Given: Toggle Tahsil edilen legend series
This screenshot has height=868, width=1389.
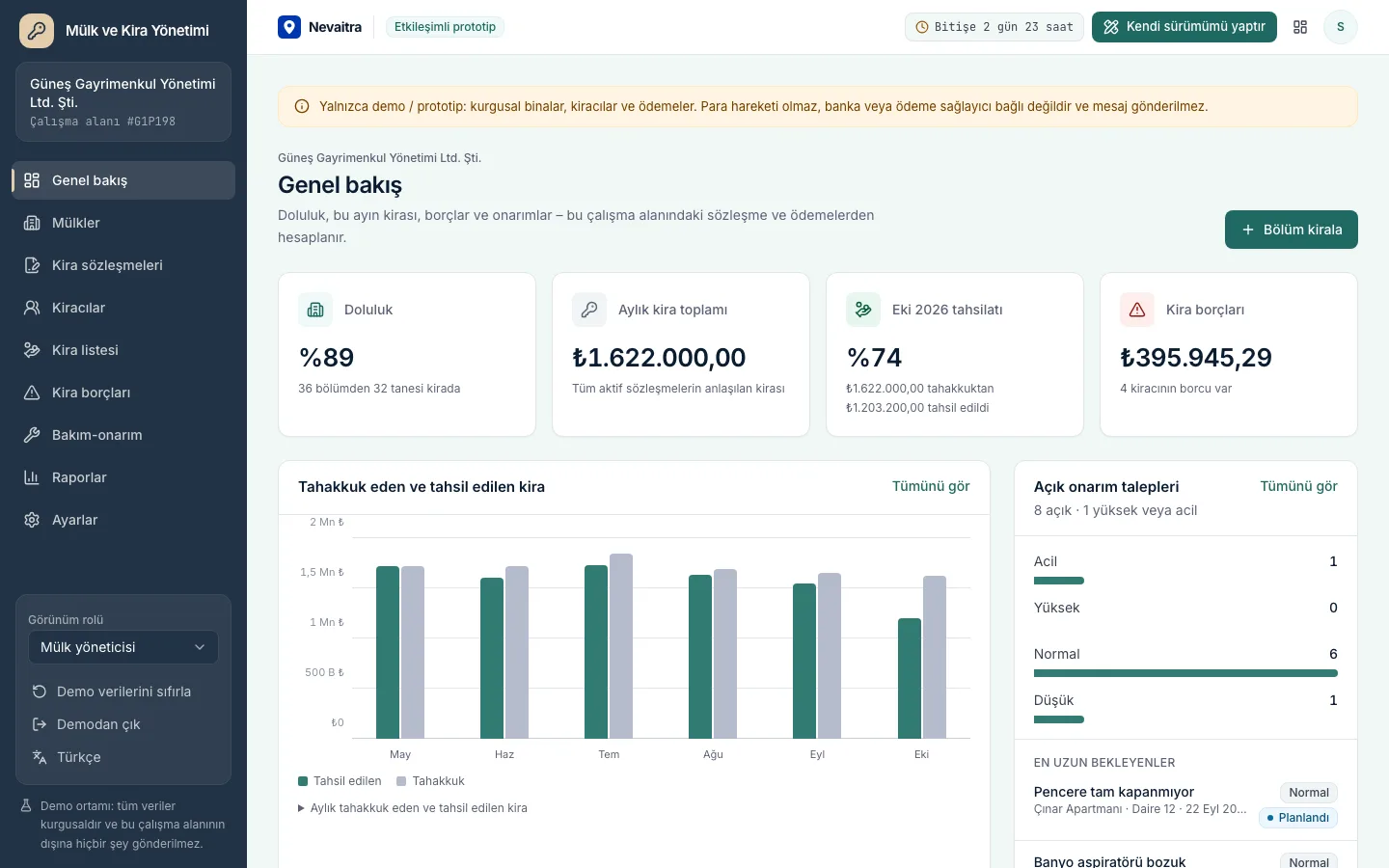Looking at the screenshot, I should coord(340,781).
